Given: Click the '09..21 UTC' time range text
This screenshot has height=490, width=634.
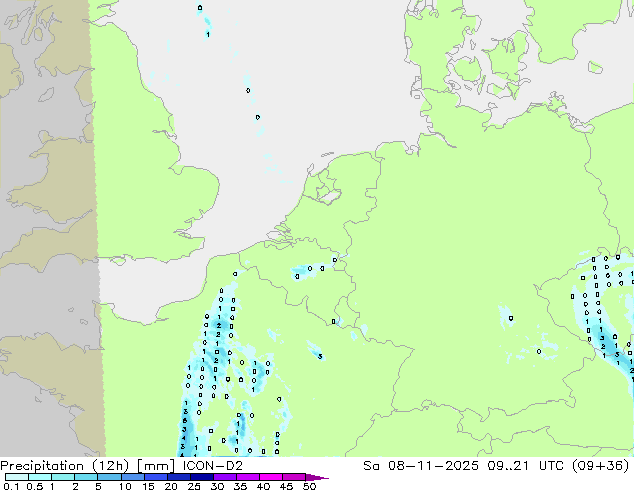Looking at the screenshot, I should (526, 466).
